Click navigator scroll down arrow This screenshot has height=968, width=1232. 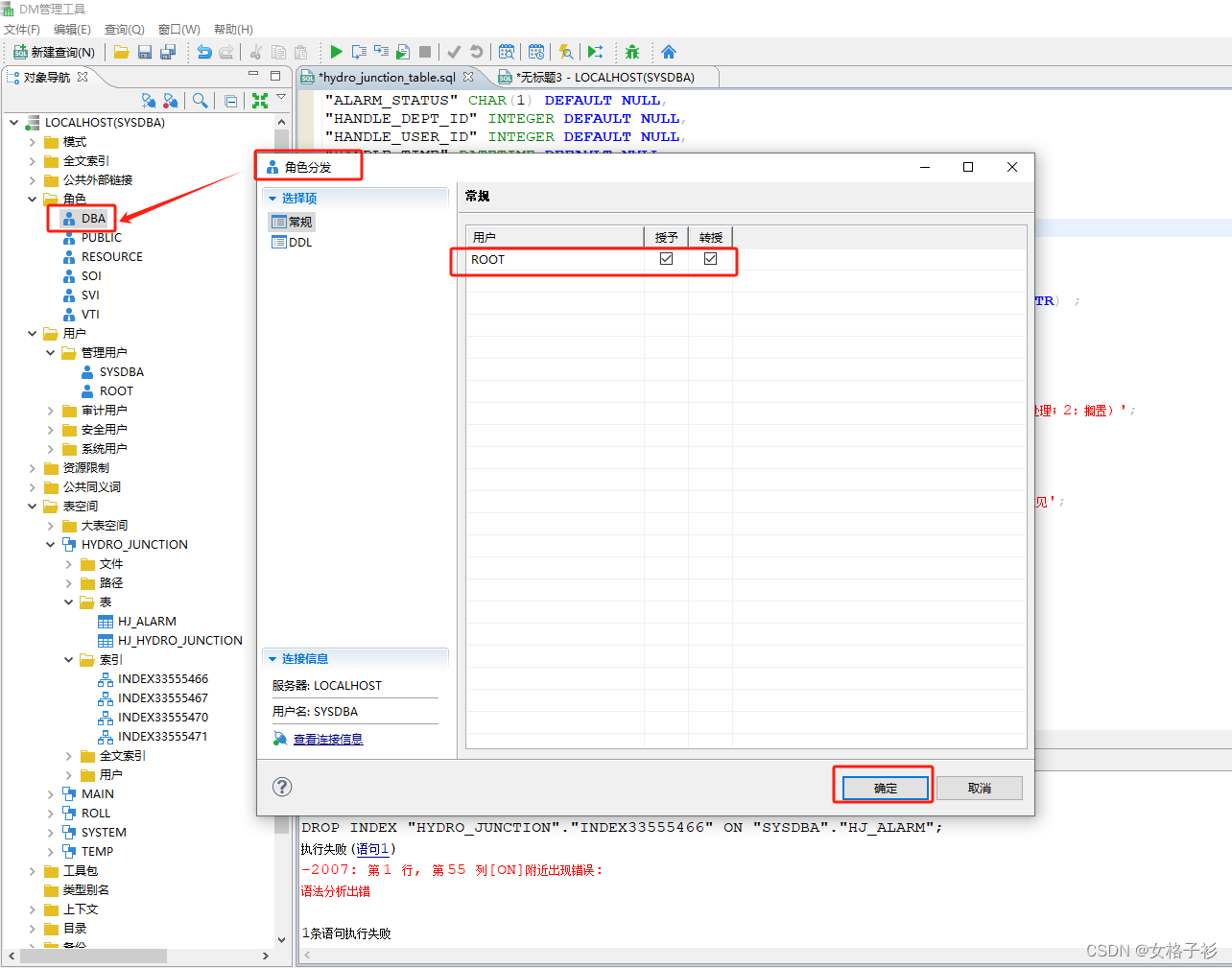pyautogui.click(x=281, y=939)
